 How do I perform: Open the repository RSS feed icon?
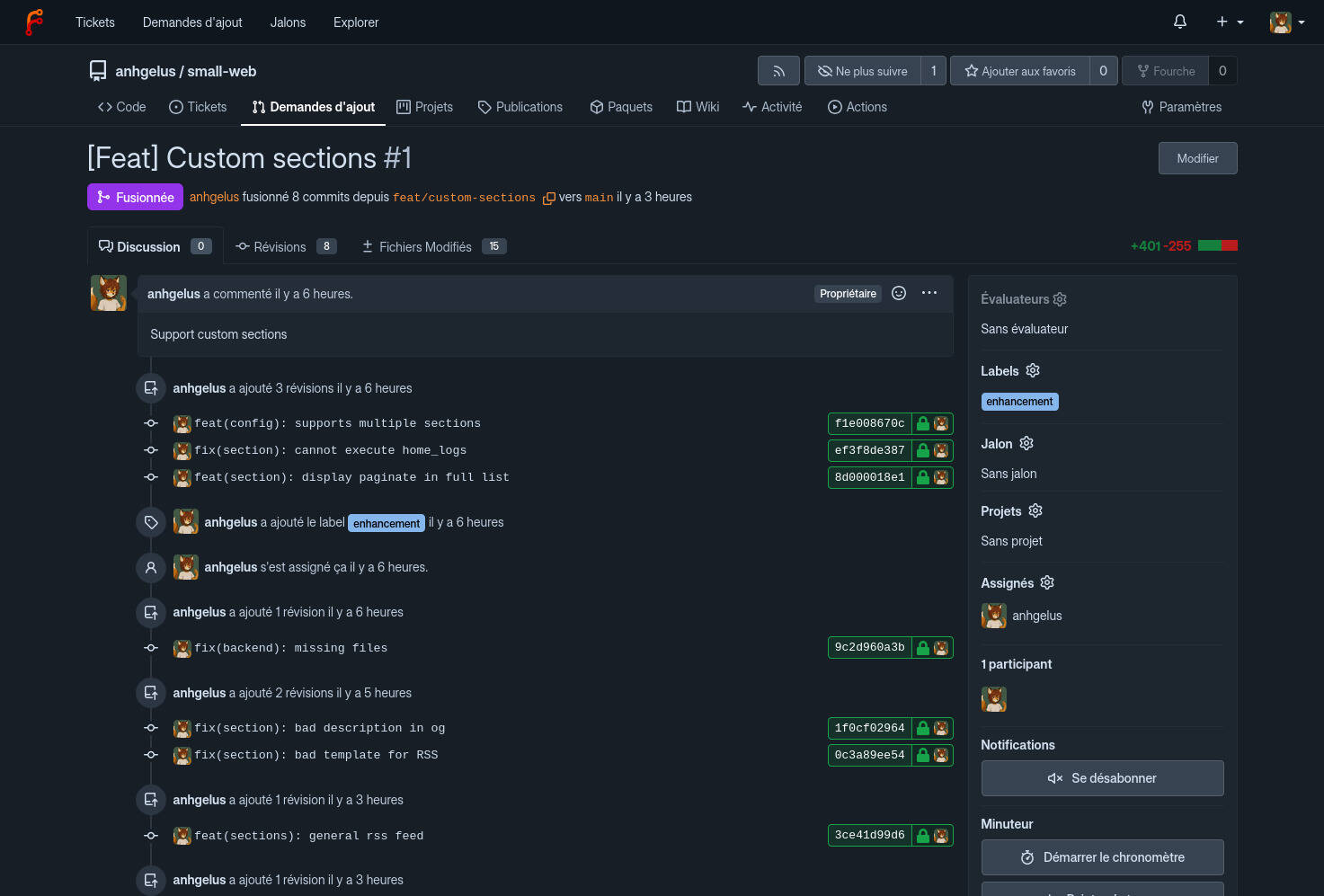point(778,70)
